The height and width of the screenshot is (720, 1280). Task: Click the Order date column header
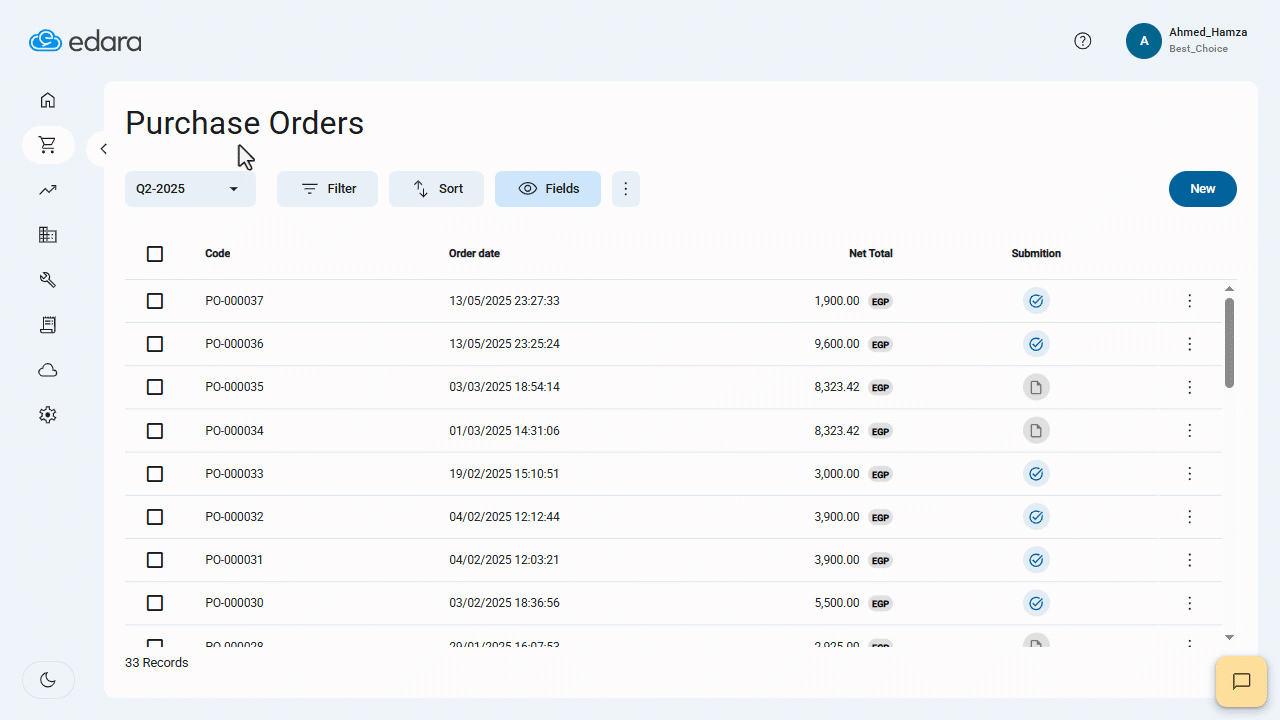(474, 254)
